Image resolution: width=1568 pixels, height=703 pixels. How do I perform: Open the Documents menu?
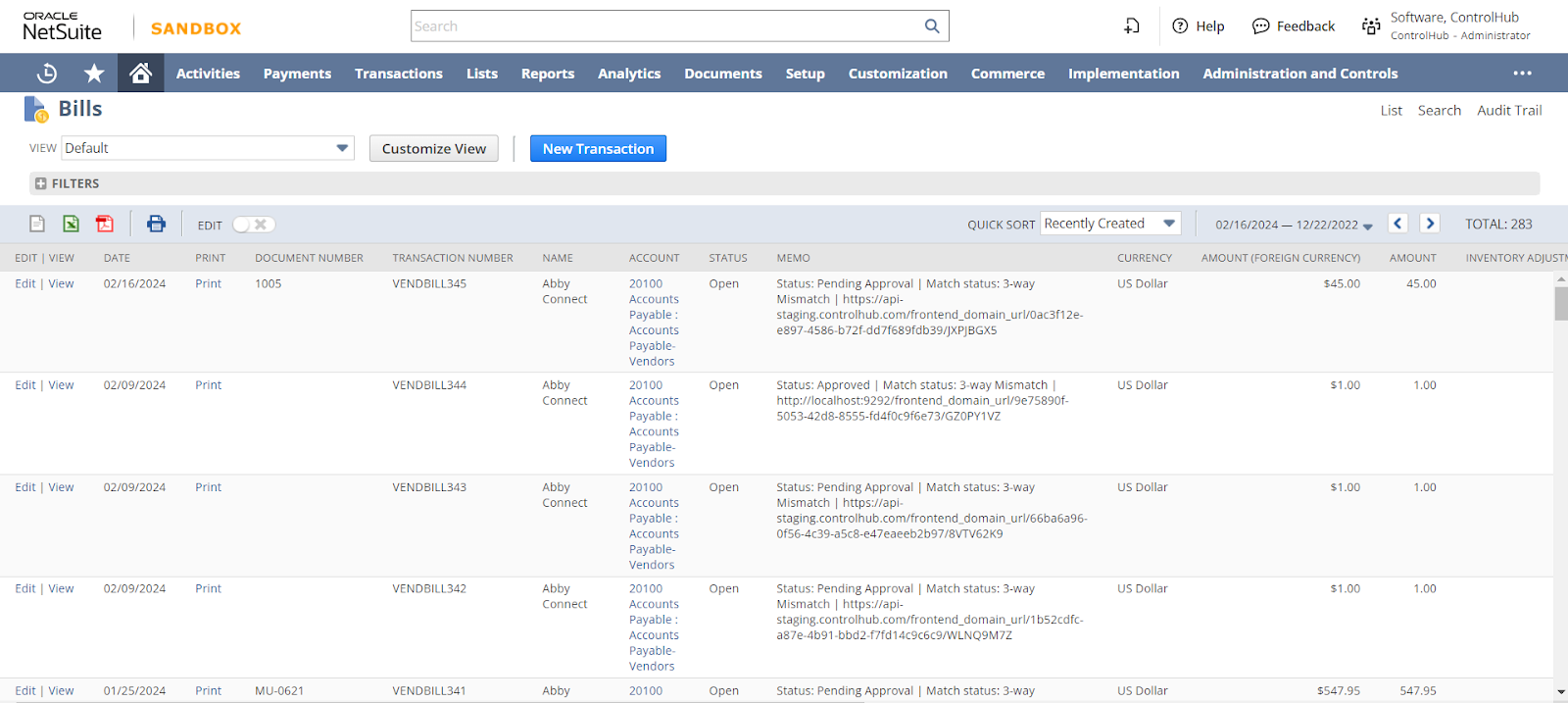pos(723,74)
